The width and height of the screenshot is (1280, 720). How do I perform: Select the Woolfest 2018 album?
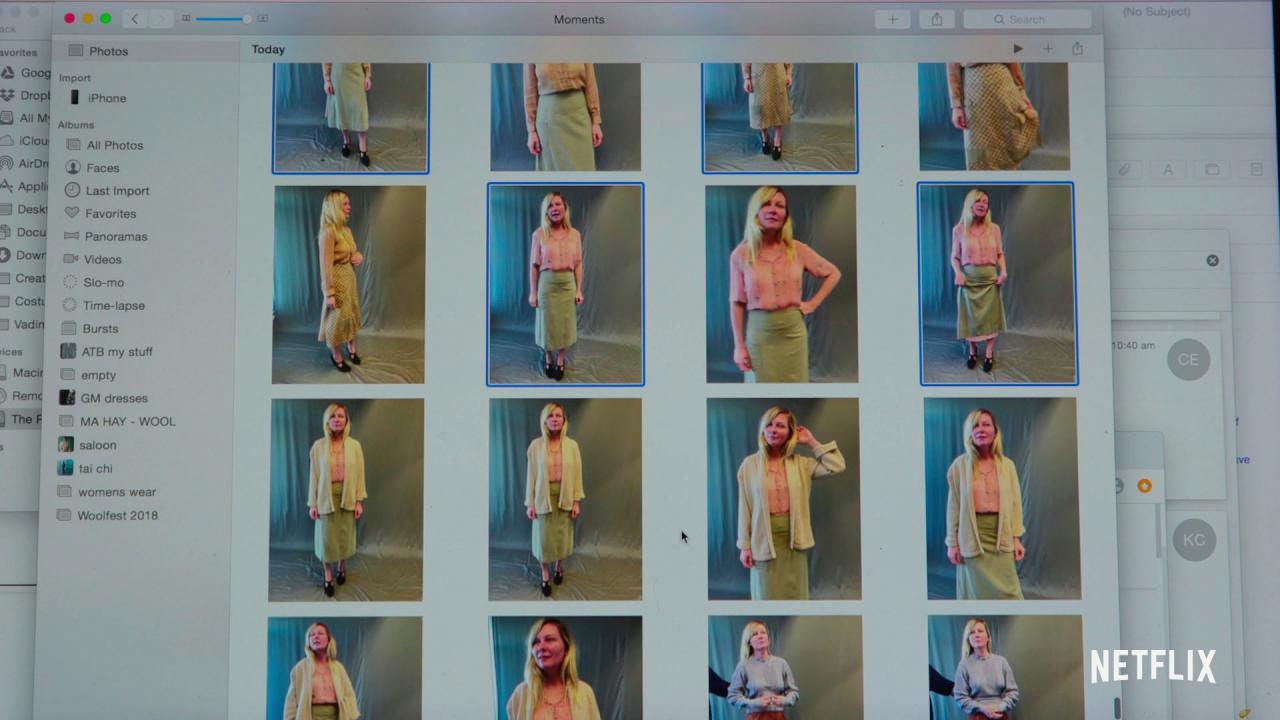(x=117, y=516)
